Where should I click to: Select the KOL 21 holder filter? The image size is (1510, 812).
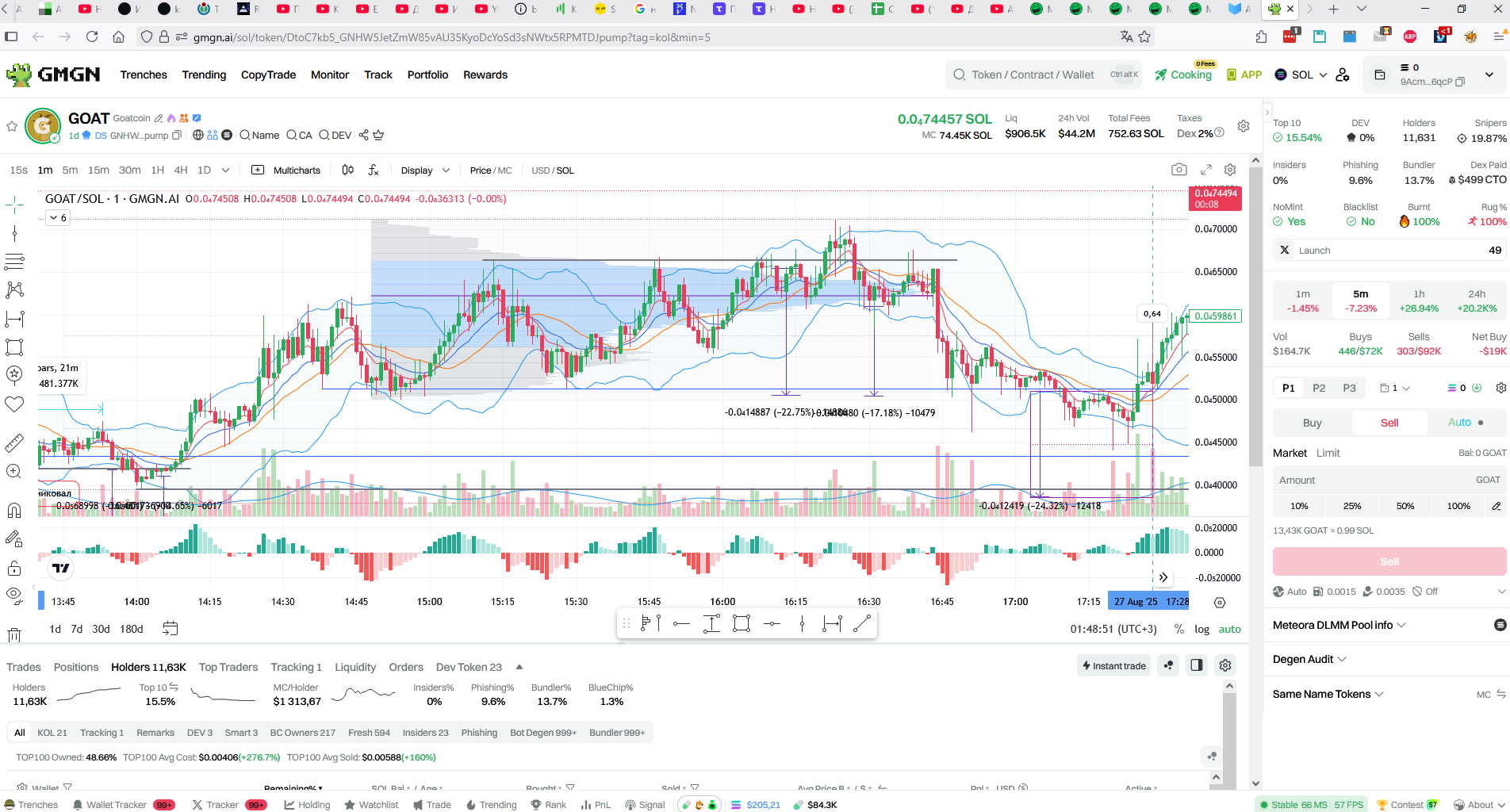(x=52, y=733)
